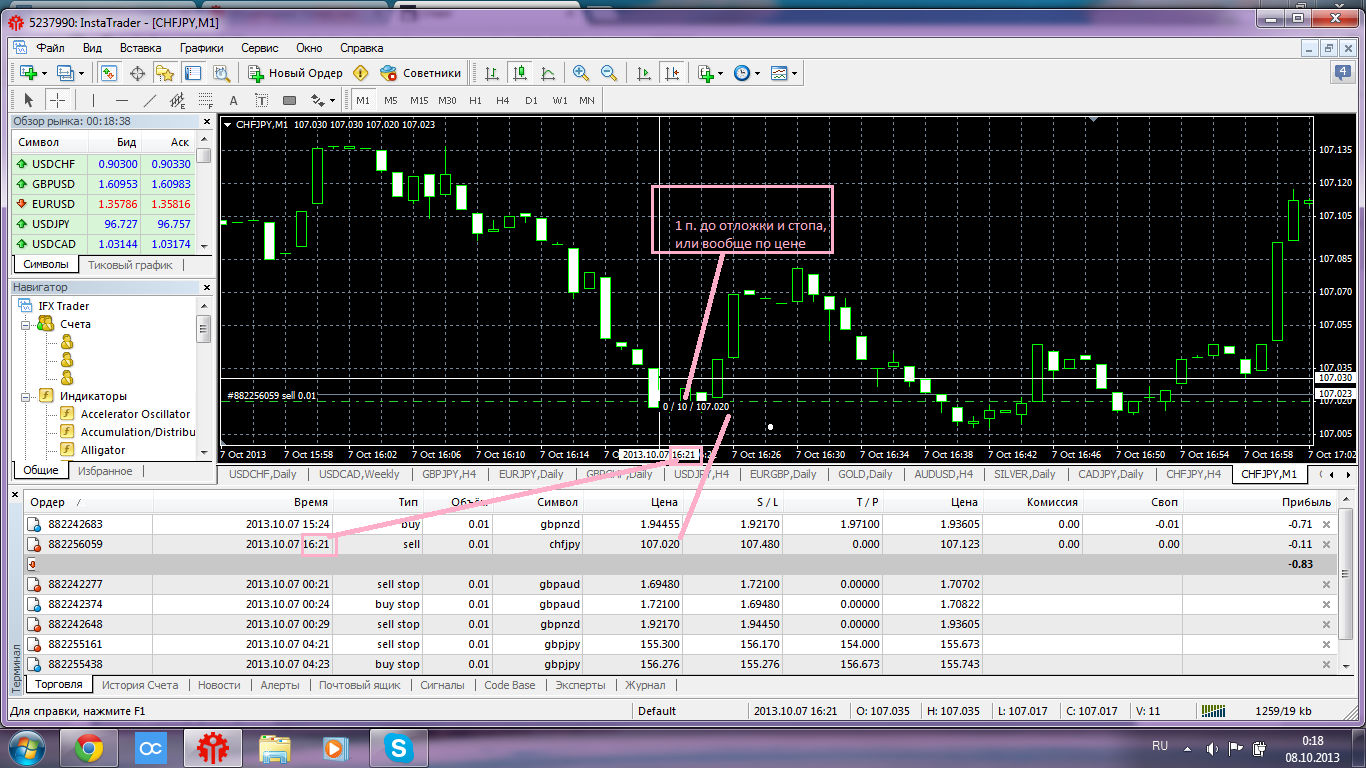Screen dimensions: 1366x768
Task: Open Skype from the taskbar
Action: click(399, 747)
